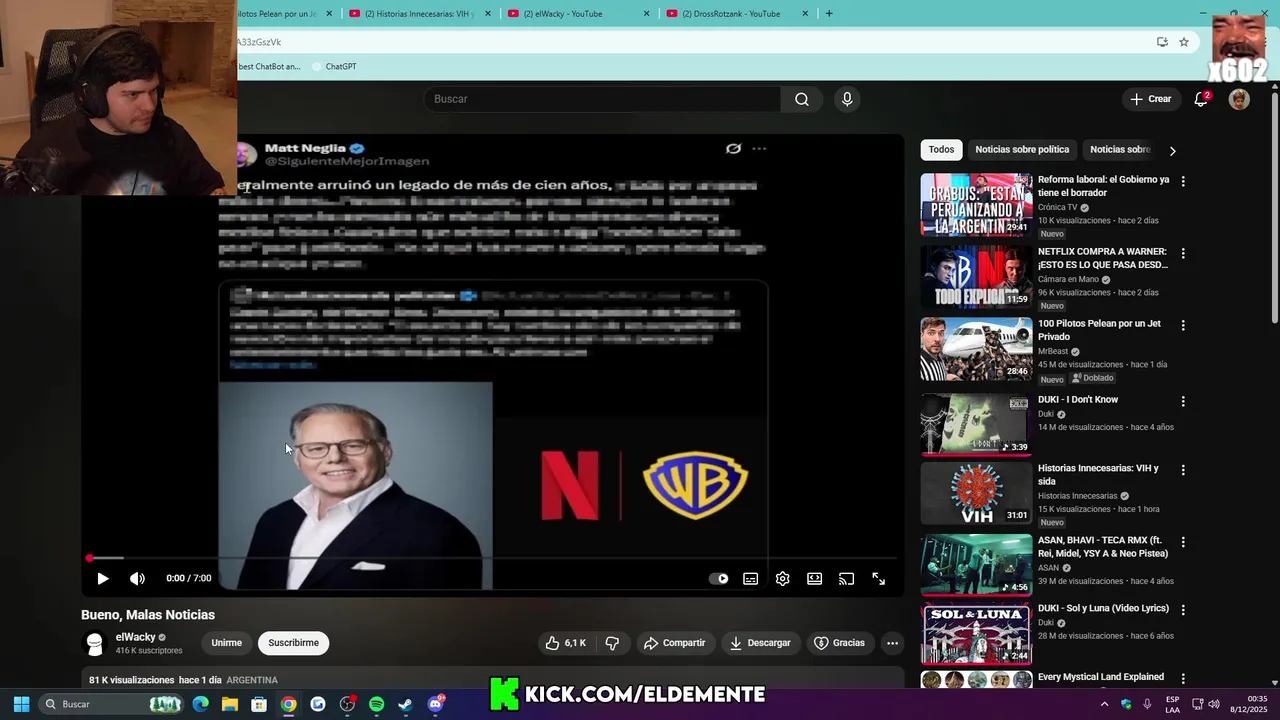Open Discord from the taskbar
This screenshot has width=1280, height=720.
[x=435, y=704]
